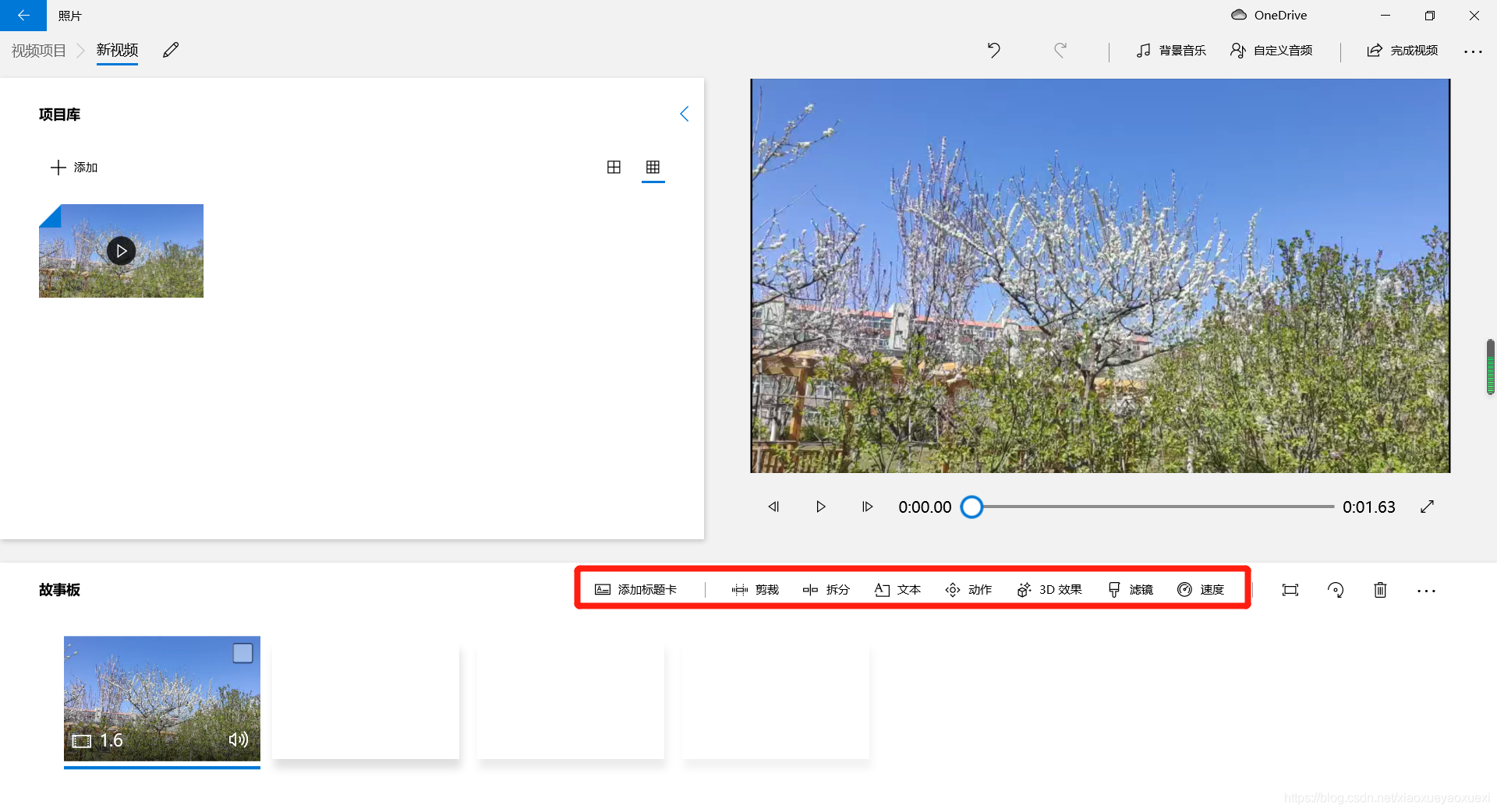Select the video thumbnail in the project library

[x=121, y=251]
